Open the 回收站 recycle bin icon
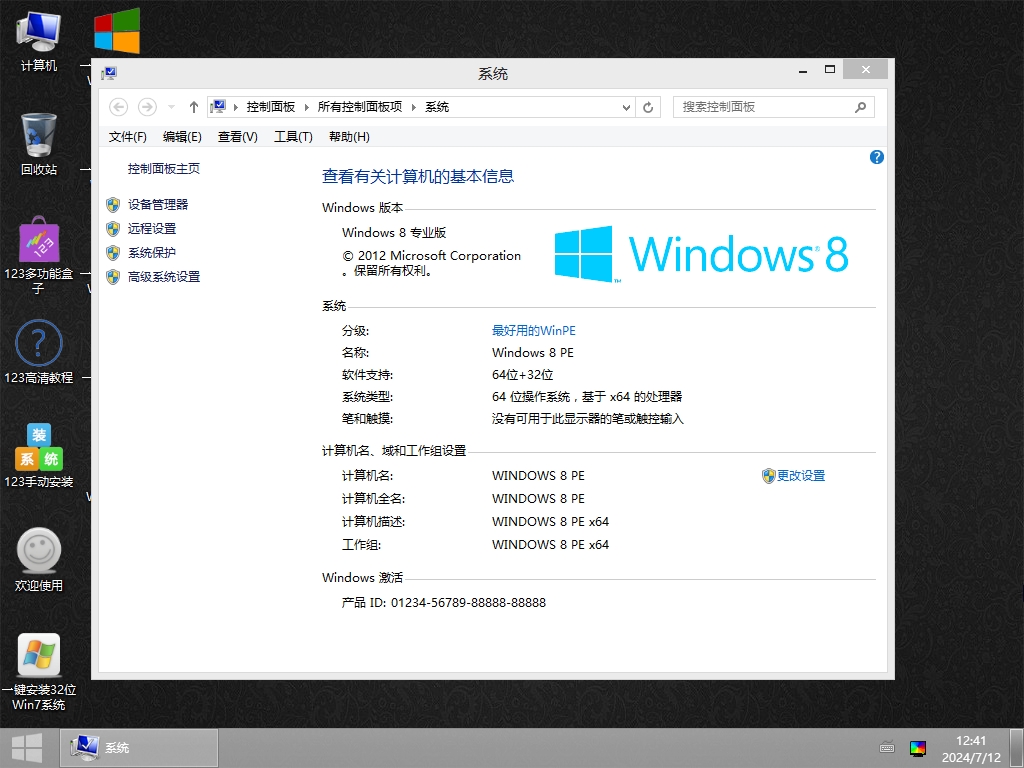Screen dimensions: 1024x768 (x=39, y=144)
